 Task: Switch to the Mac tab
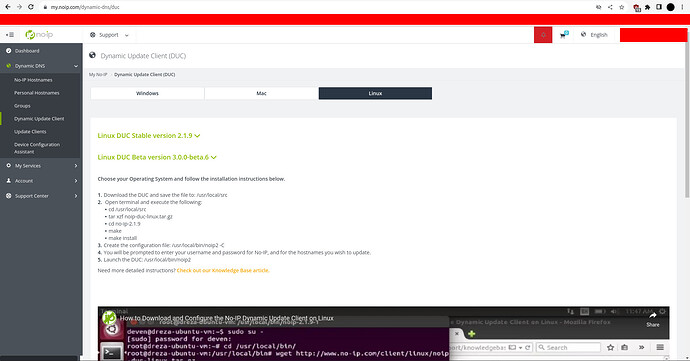[x=261, y=93]
